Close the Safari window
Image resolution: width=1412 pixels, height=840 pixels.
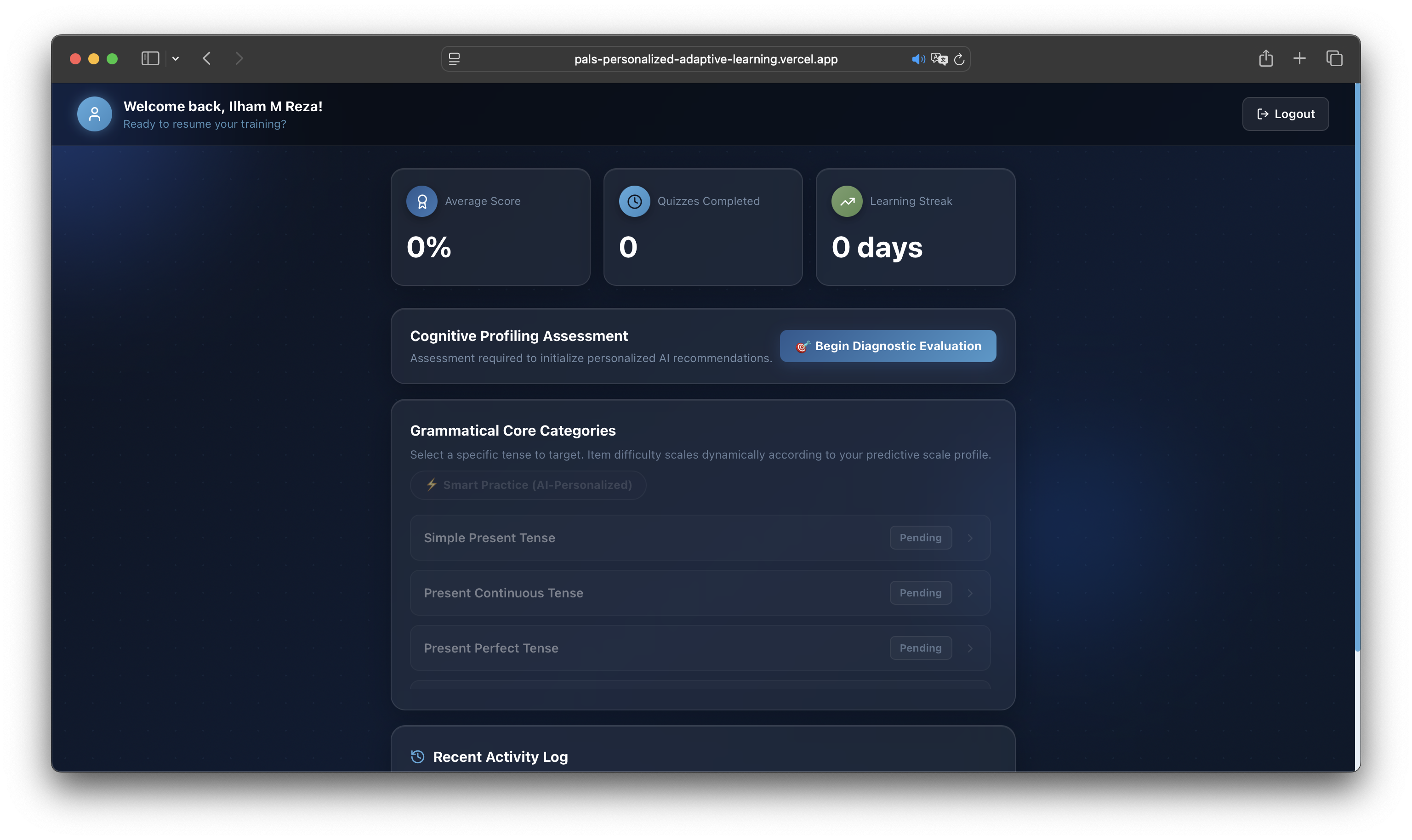tap(75, 58)
